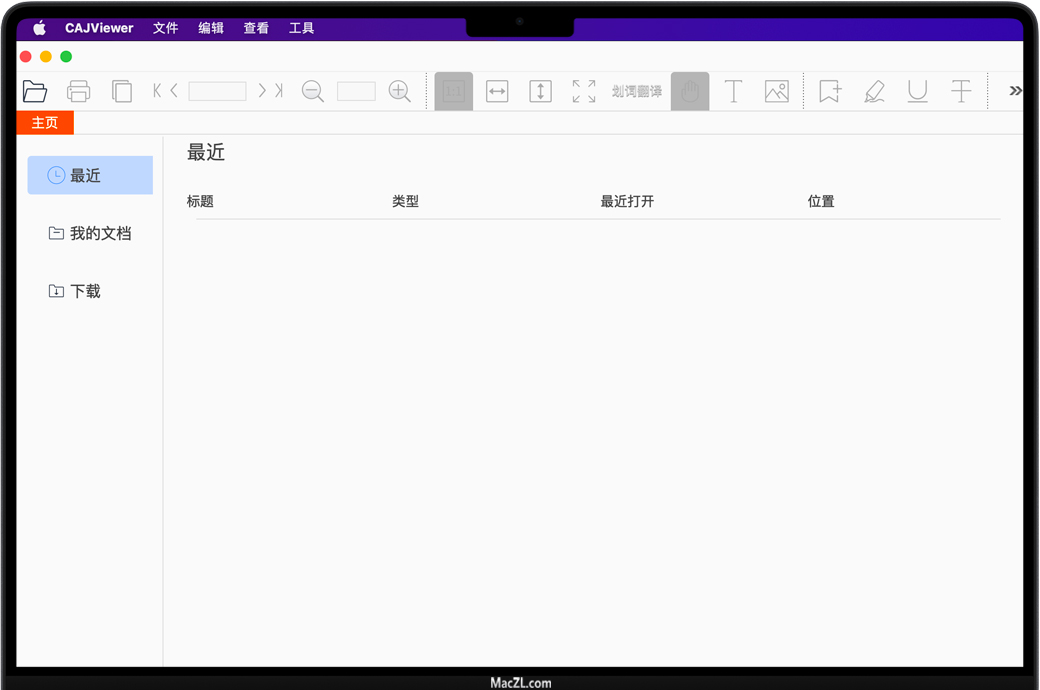Screen dimensions: 1040x690
Task: Toggle actual size 1:1 view
Action: point(454,91)
